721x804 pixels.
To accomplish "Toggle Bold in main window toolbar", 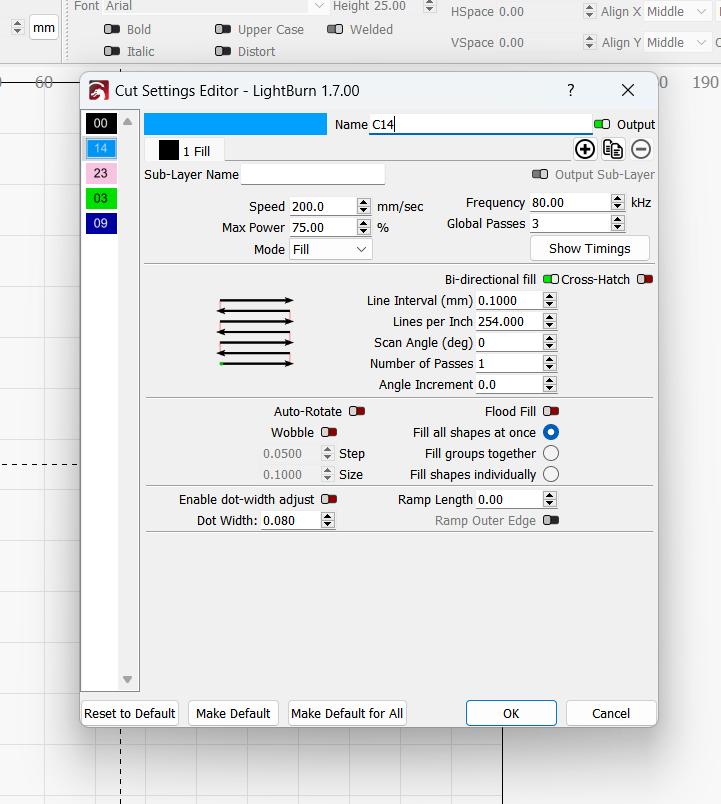I will pyautogui.click(x=112, y=29).
